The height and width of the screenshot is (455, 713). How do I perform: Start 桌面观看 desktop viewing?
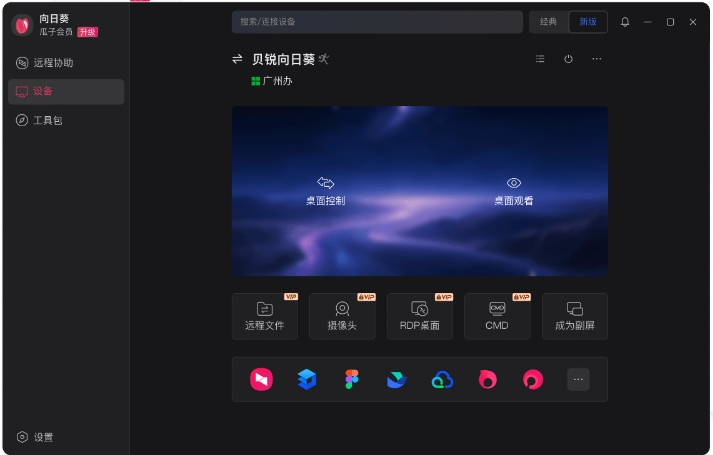click(x=514, y=191)
